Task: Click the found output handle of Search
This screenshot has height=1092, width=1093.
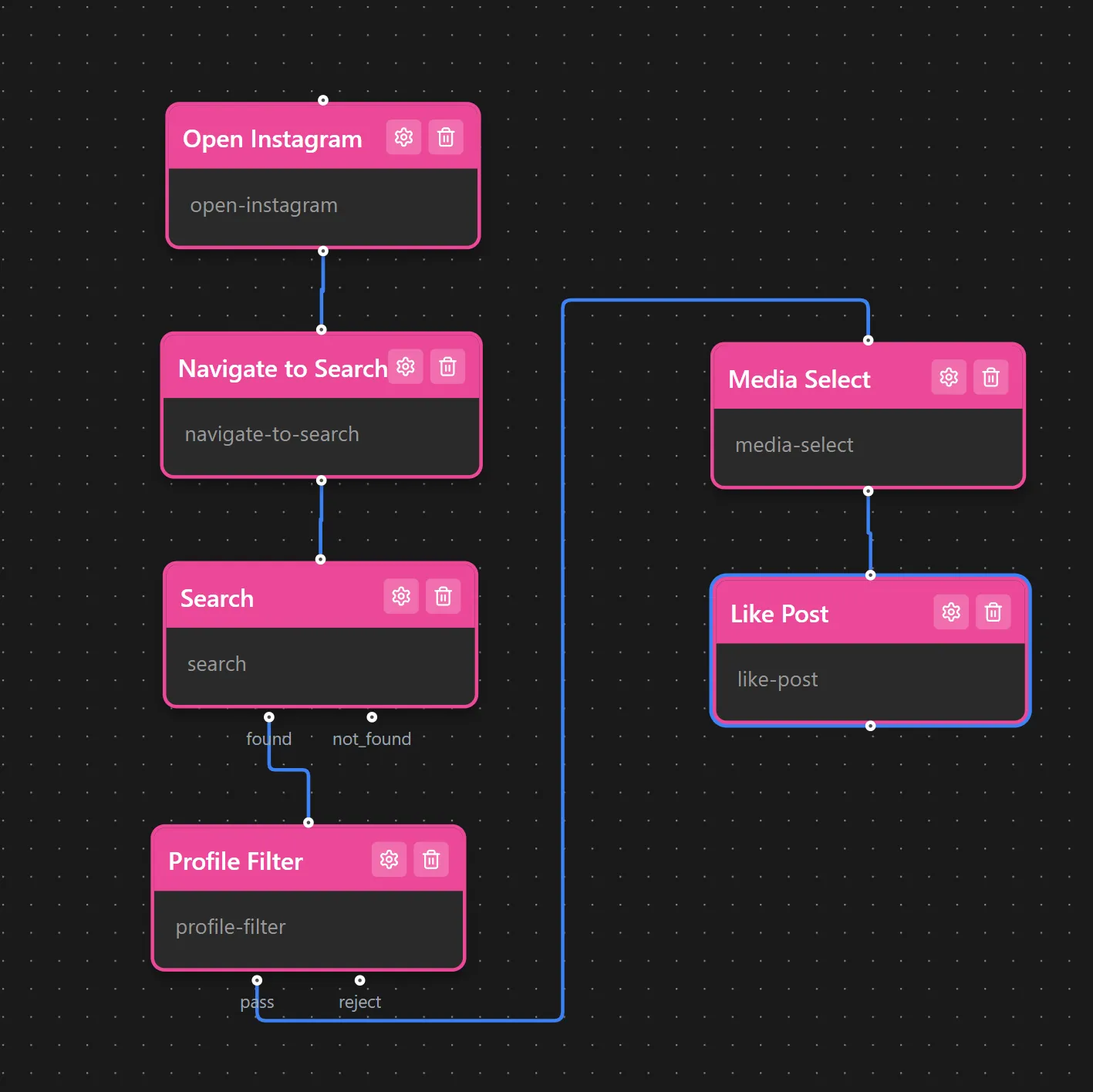Action: coord(269,717)
